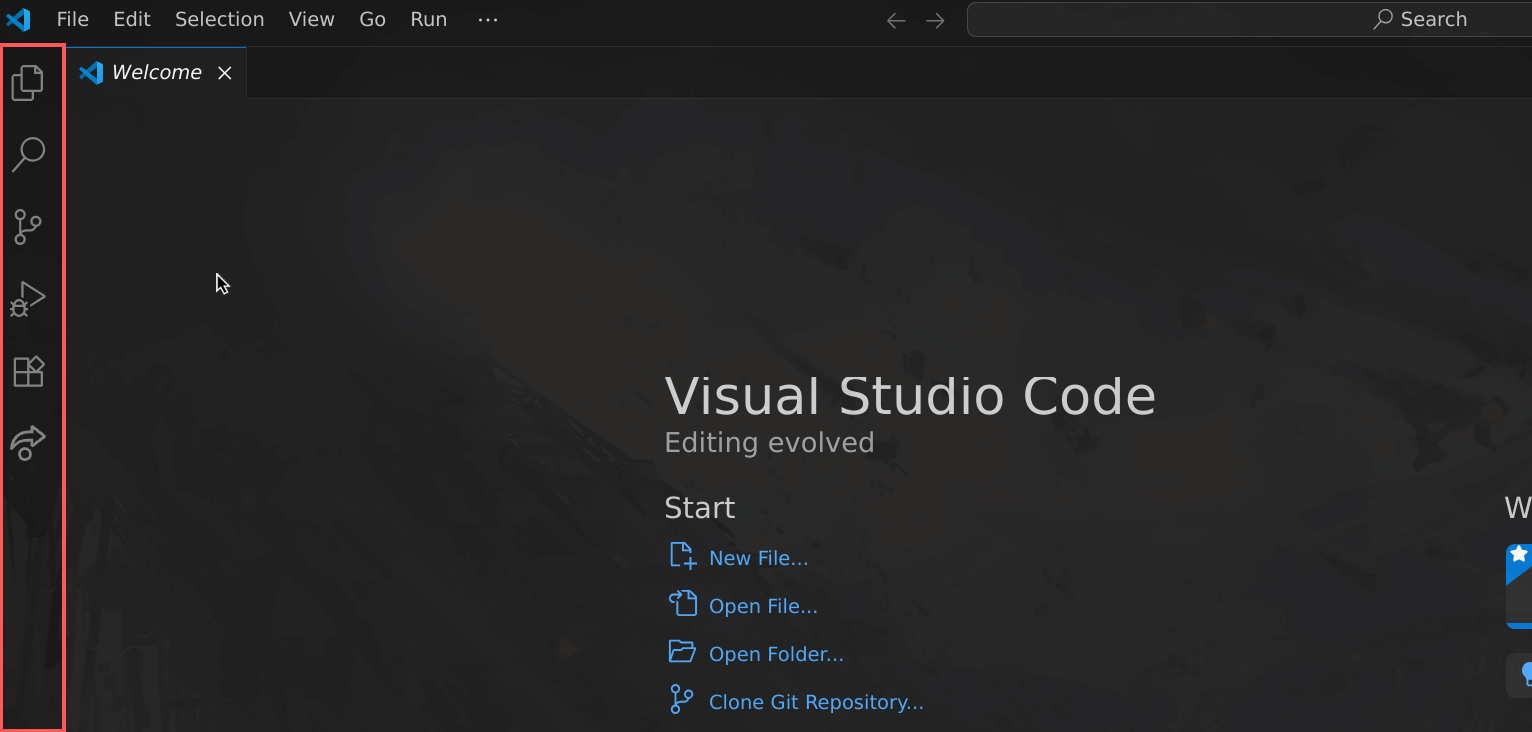Click the Clone Git Repository icon
This screenshot has height=732, width=1532.
click(682, 700)
